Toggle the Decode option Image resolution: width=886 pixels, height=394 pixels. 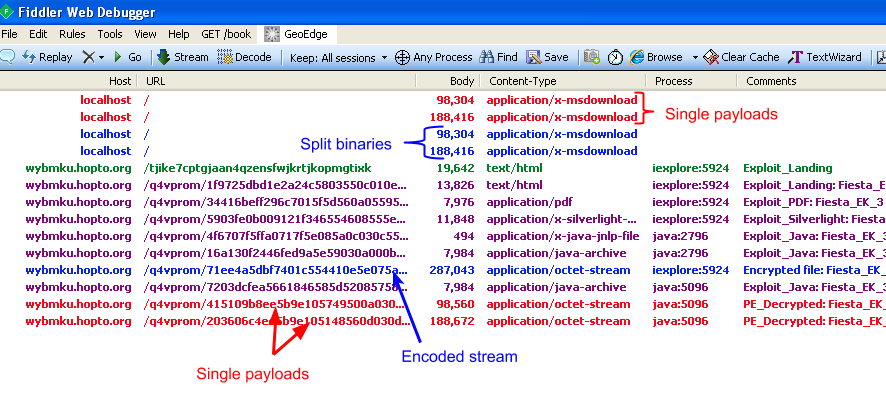click(x=245, y=57)
